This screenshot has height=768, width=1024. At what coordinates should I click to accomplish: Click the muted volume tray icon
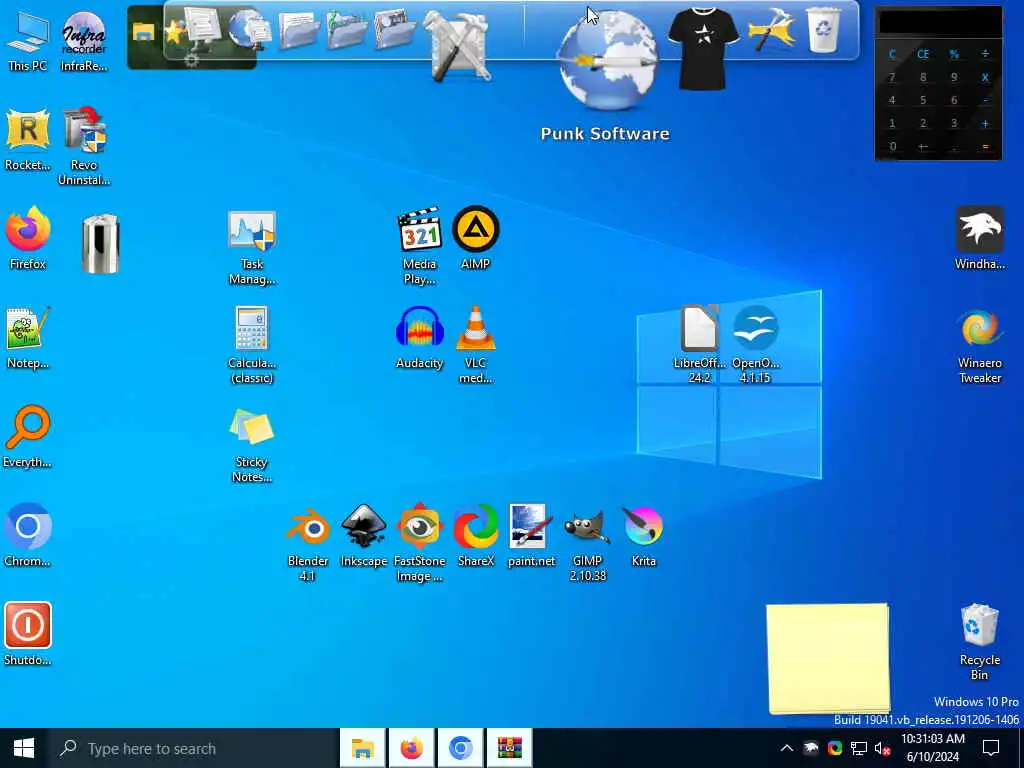tap(882, 748)
